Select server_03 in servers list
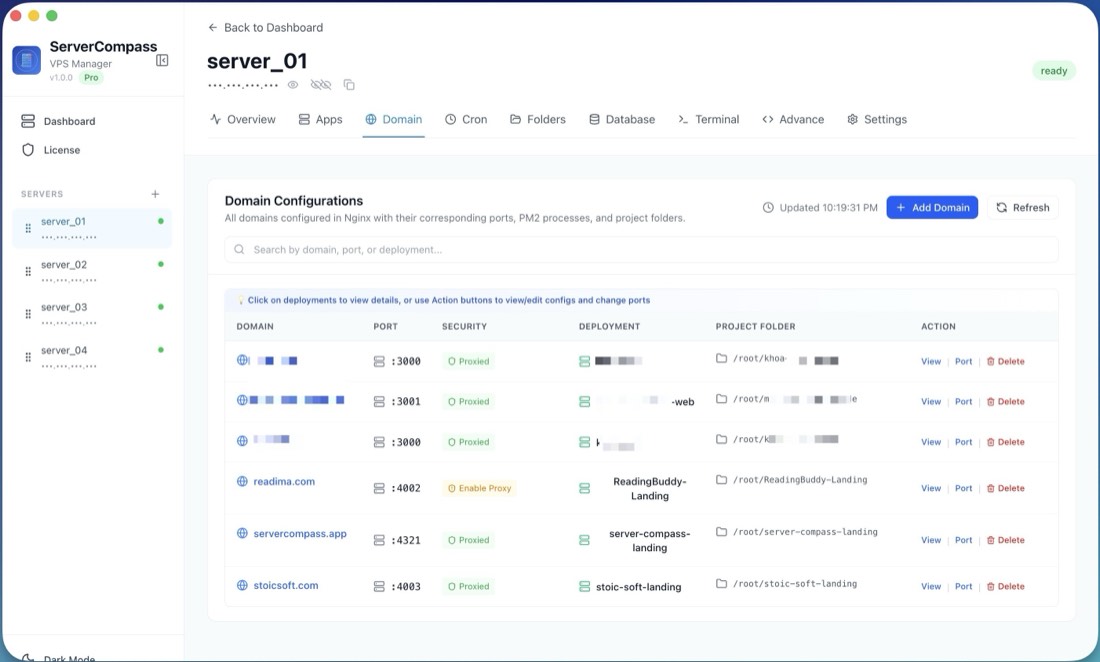This screenshot has height=662, width=1100. (92, 314)
